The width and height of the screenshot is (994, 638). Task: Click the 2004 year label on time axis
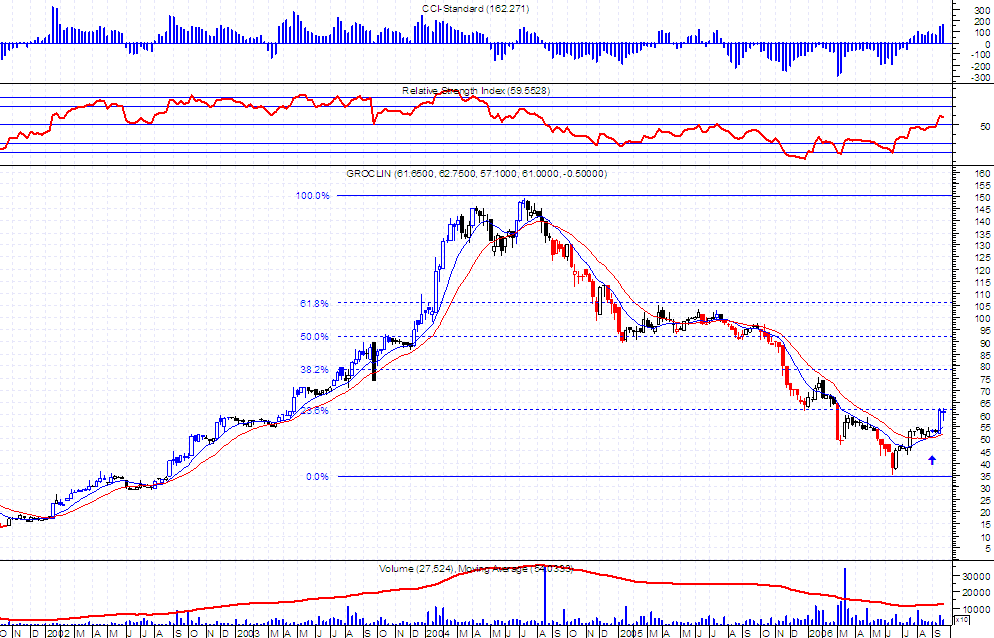[436, 633]
